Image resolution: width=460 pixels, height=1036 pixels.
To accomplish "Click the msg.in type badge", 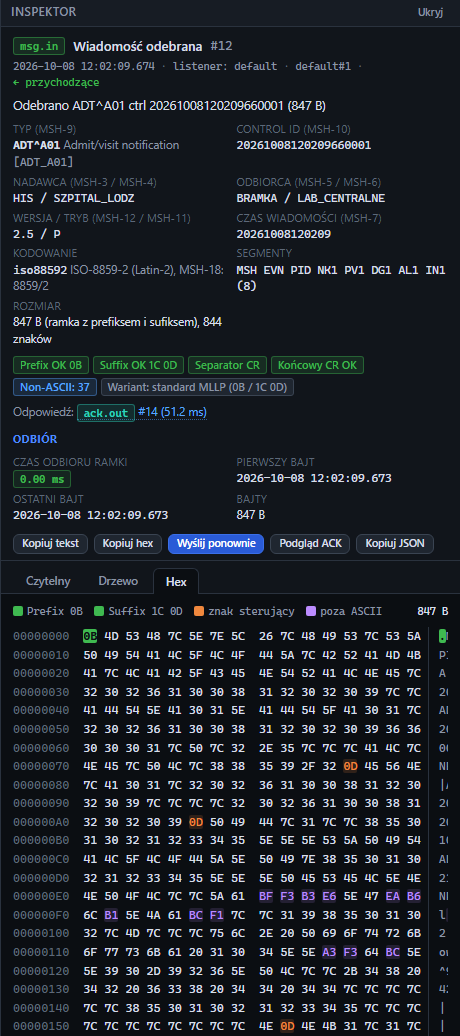I will (x=39, y=46).
